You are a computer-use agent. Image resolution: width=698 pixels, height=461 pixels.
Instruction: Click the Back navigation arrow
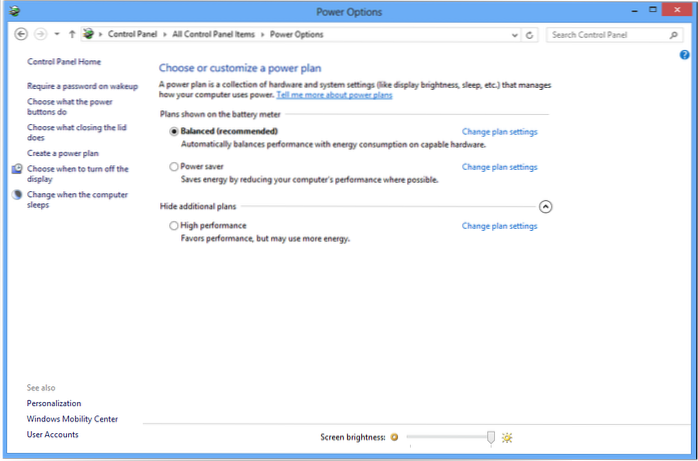[21, 34]
